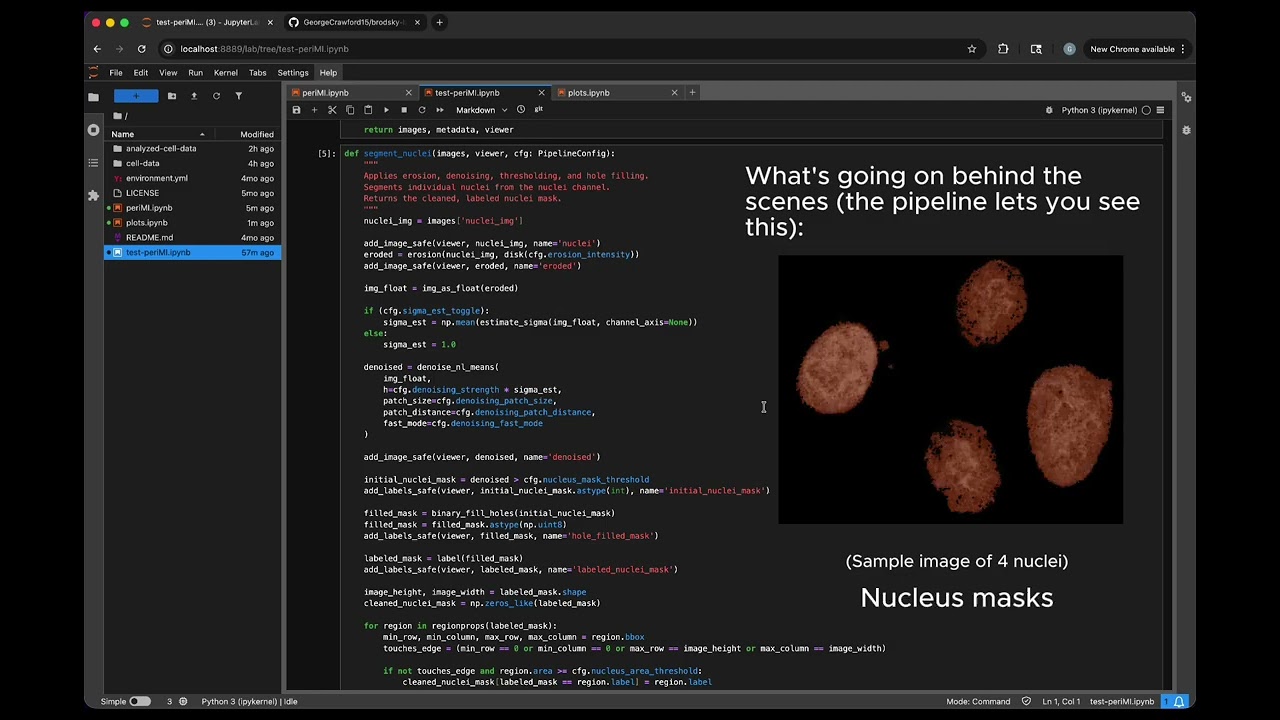Select the environment.yml file
This screenshot has width=1280, height=720.
coord(192,178)
